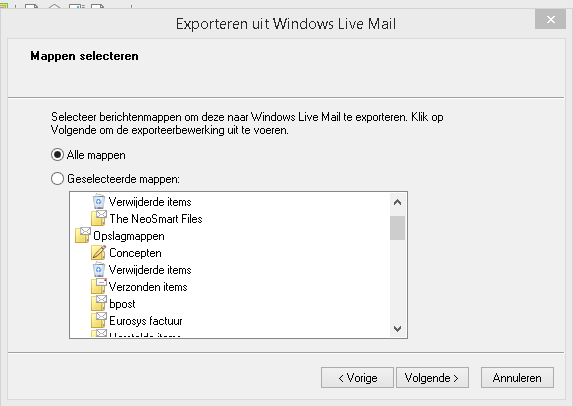Click recycle bin icon under Opslagmappen
The height and width of the screenshot is (406, 573).
(x=98, y=270)
